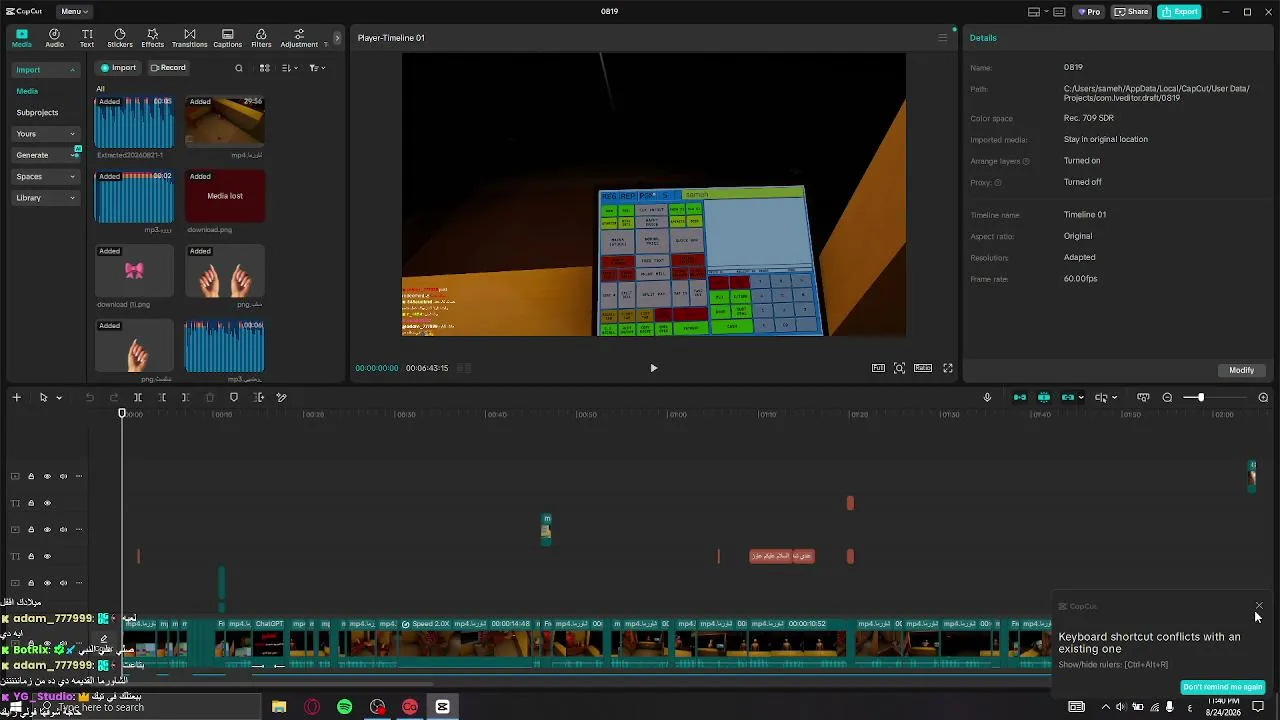This screenshot has width=1280, height=720.
Task: Open the layout switcher in the title bar
Action: [x=1037, y=12]
